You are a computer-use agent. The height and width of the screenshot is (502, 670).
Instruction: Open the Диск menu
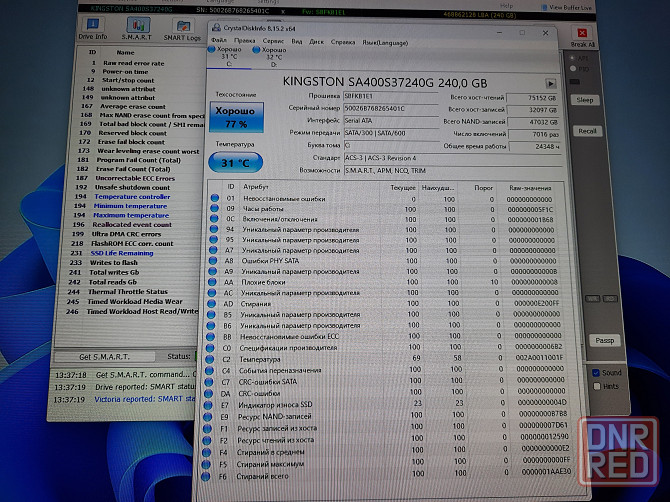(x=316, y=42)
